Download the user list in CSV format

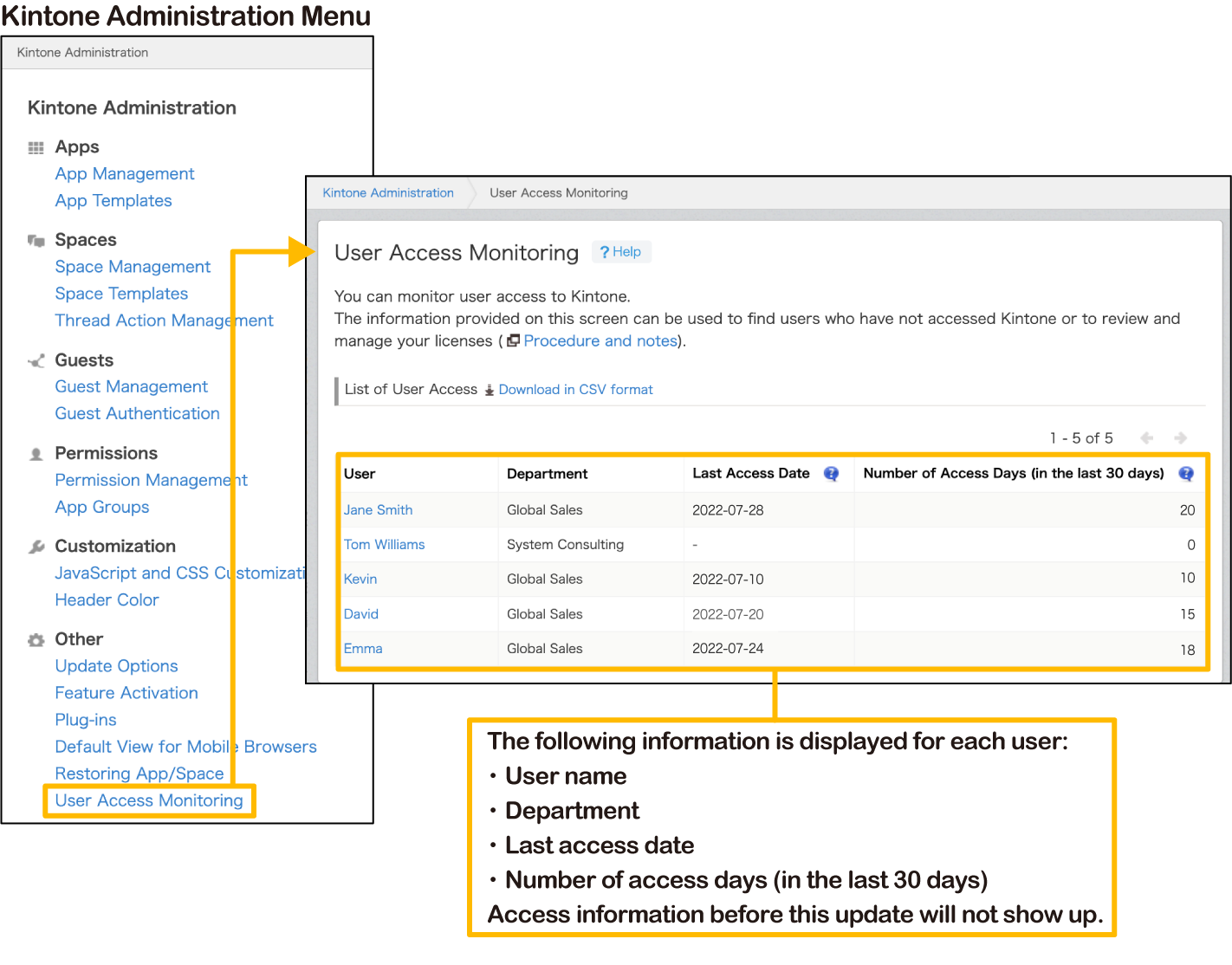pyautogui.click(x=575, y=390)
